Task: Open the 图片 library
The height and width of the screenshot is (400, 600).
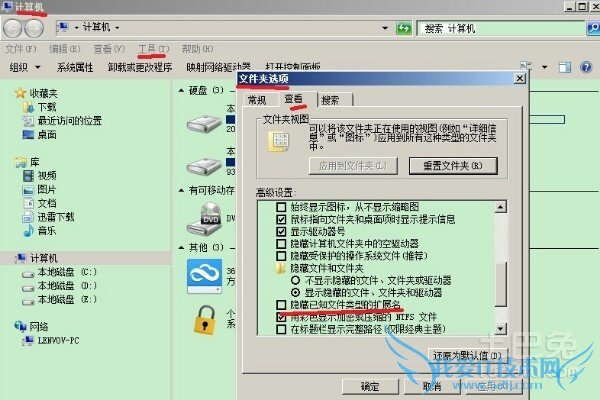Action: tap(40, 189)
